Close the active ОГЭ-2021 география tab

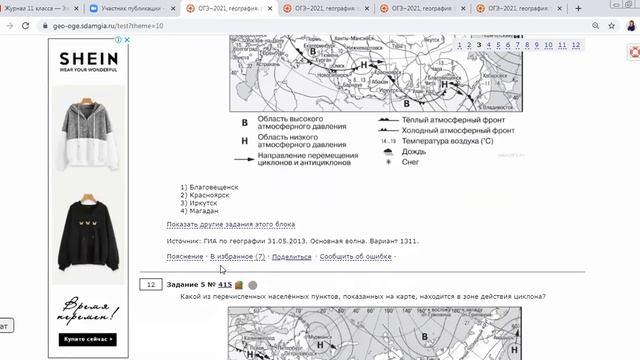point(270,8)
